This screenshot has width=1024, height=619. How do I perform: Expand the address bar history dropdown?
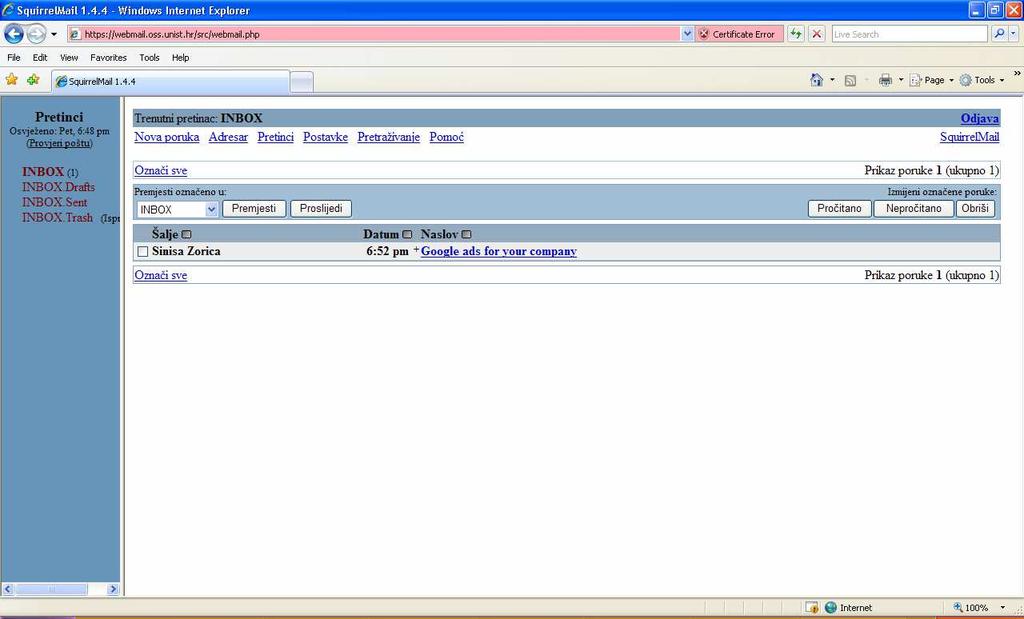(x=687, y=34)
